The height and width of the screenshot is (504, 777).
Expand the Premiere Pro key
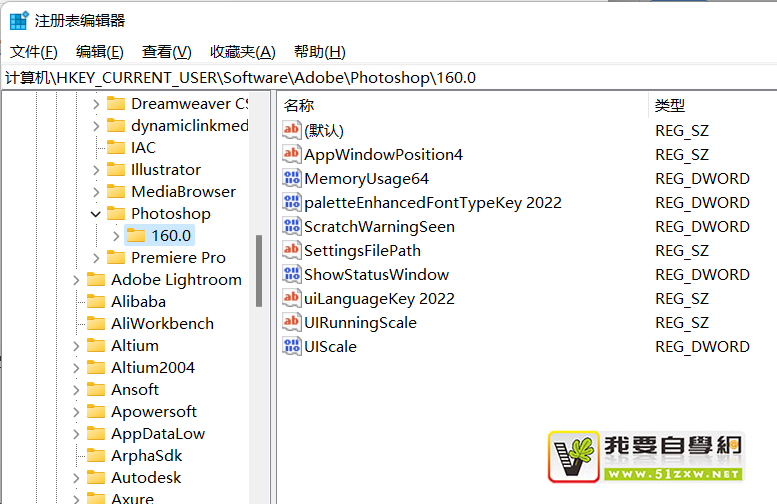[96, 258]
